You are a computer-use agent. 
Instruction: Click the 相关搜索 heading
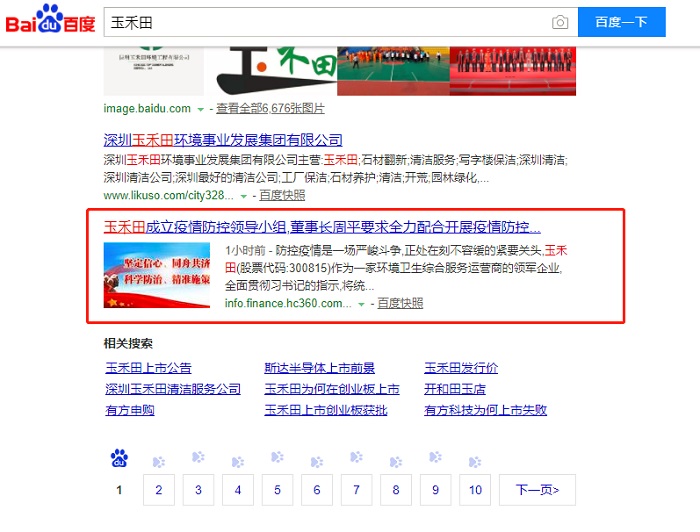128,343
